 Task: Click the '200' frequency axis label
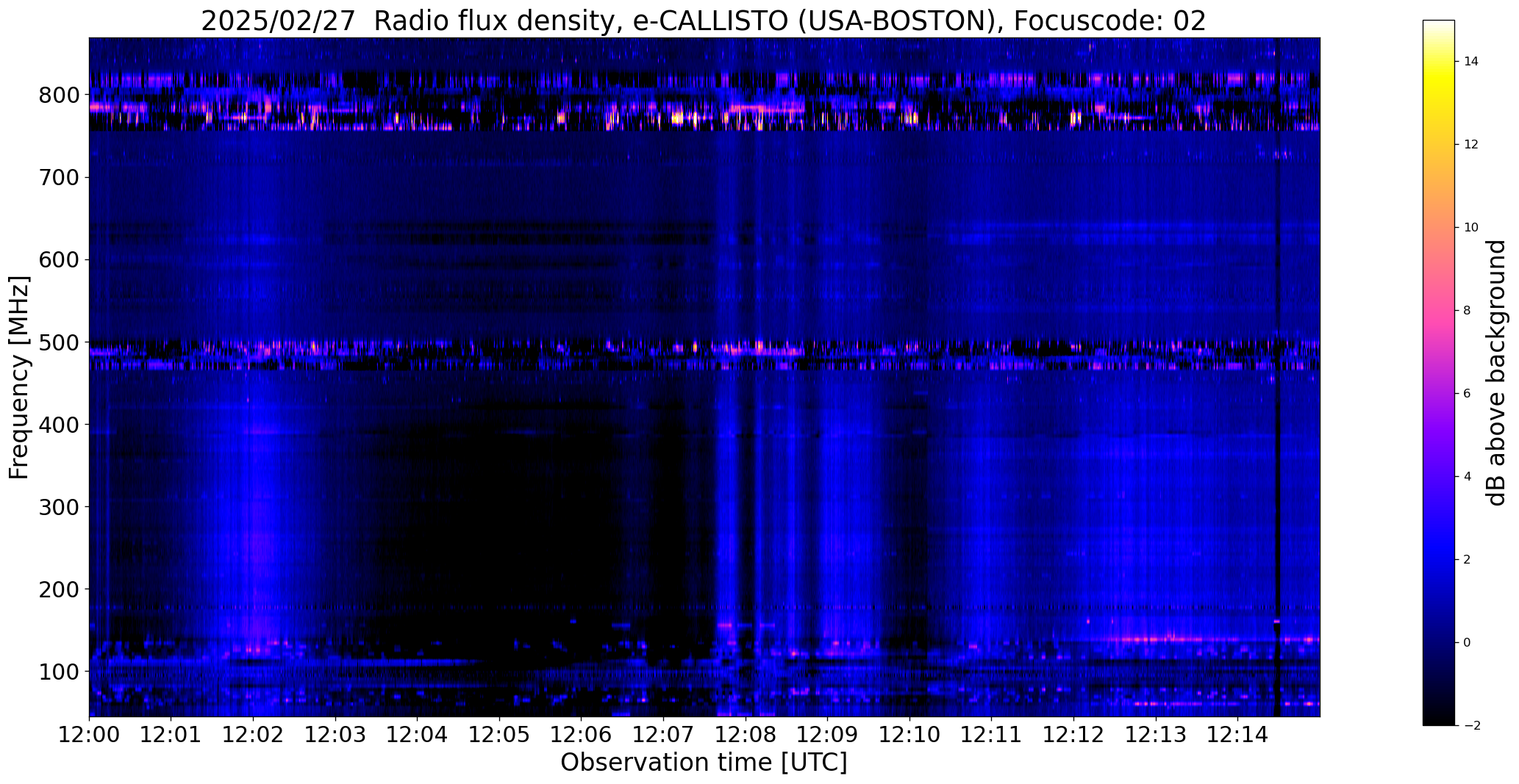[x=60, y=589]
